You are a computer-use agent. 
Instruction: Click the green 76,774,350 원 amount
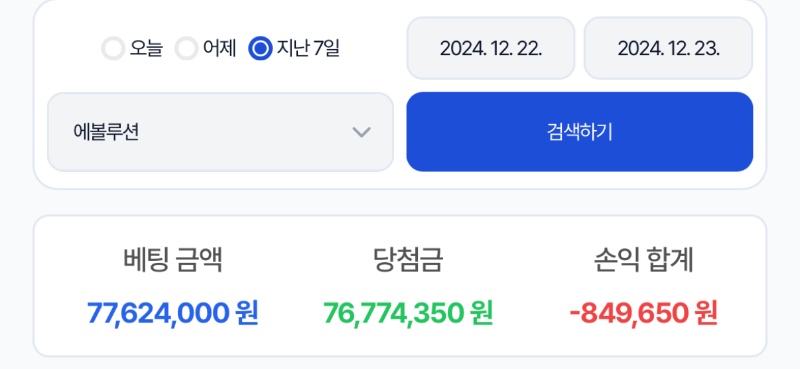pos(408,313)
